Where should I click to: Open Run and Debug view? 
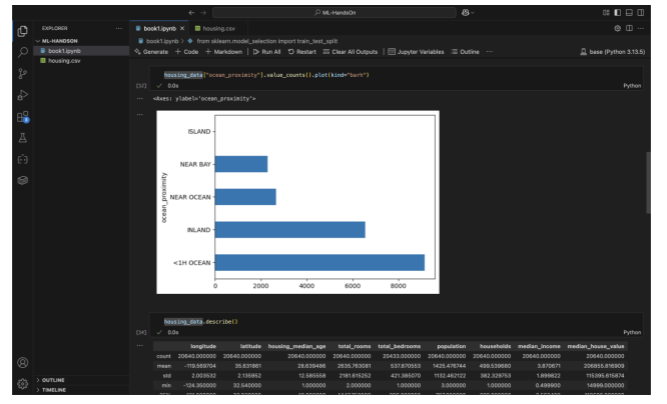coord(23,95)
